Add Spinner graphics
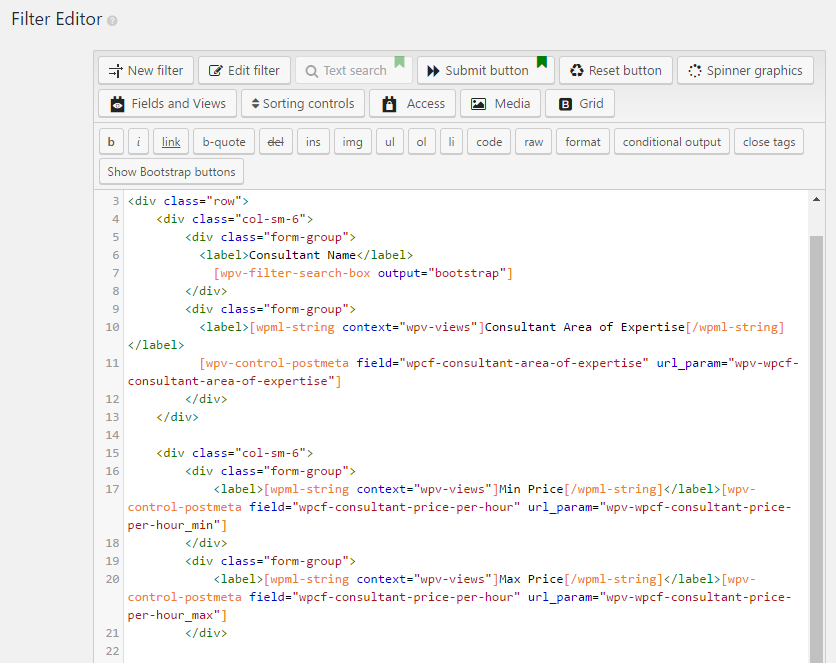The height and width of the screenshot is (665, 836). (745, 70)
